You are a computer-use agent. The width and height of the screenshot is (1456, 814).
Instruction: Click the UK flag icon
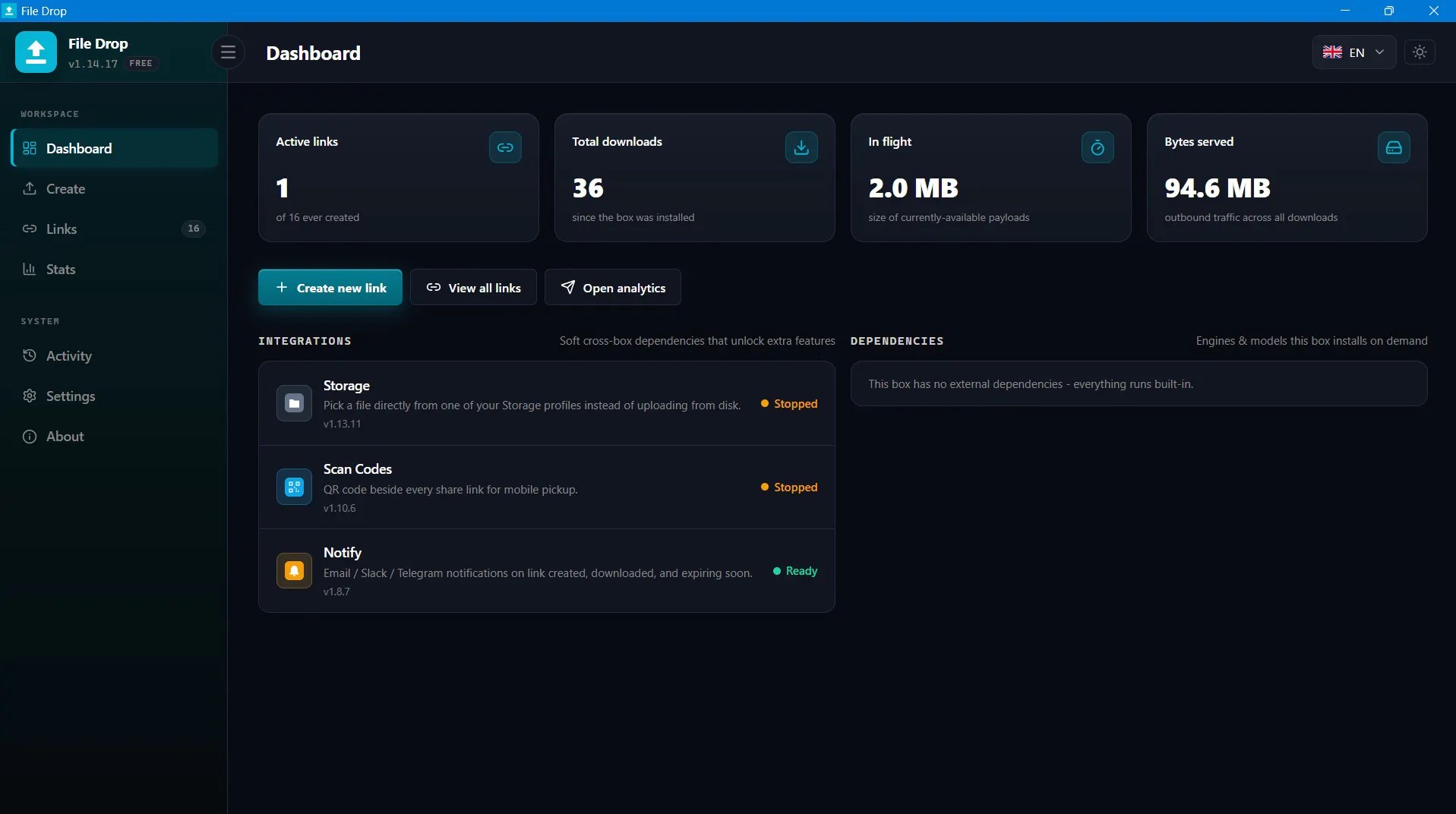click(1332, 52)
